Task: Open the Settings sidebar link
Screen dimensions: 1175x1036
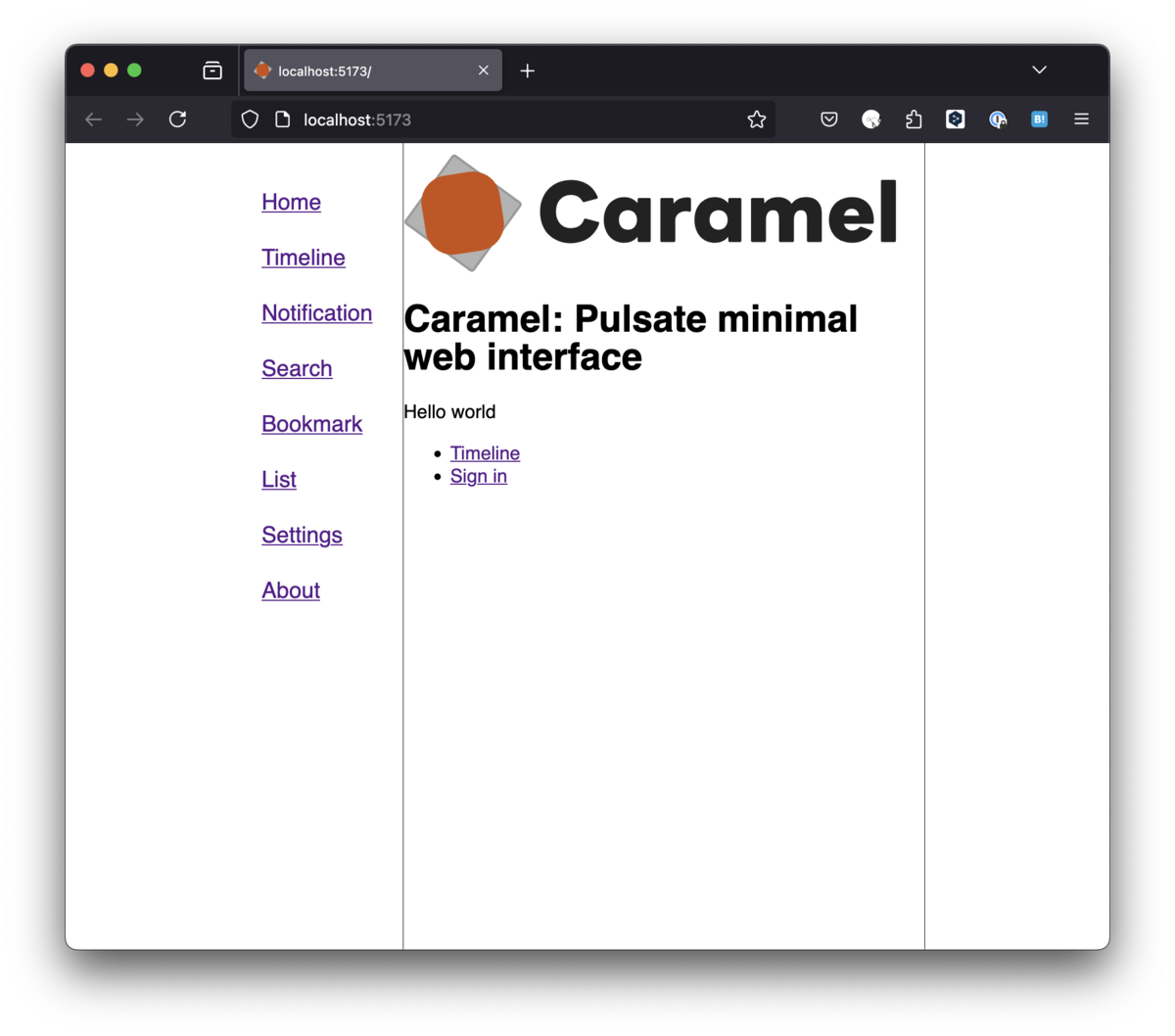Action: [303, 535]
